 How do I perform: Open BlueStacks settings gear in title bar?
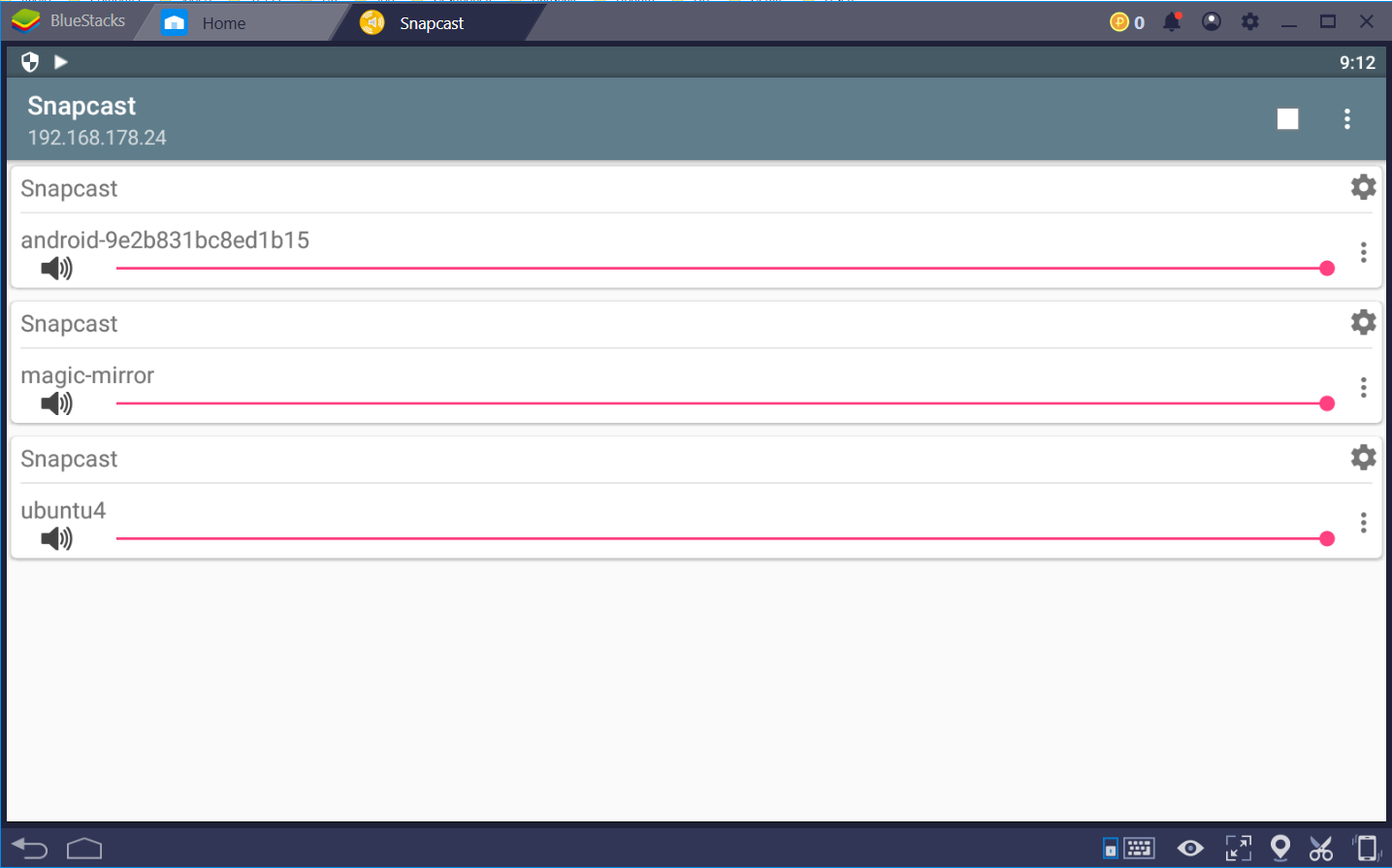click(x=1249, y=21)
